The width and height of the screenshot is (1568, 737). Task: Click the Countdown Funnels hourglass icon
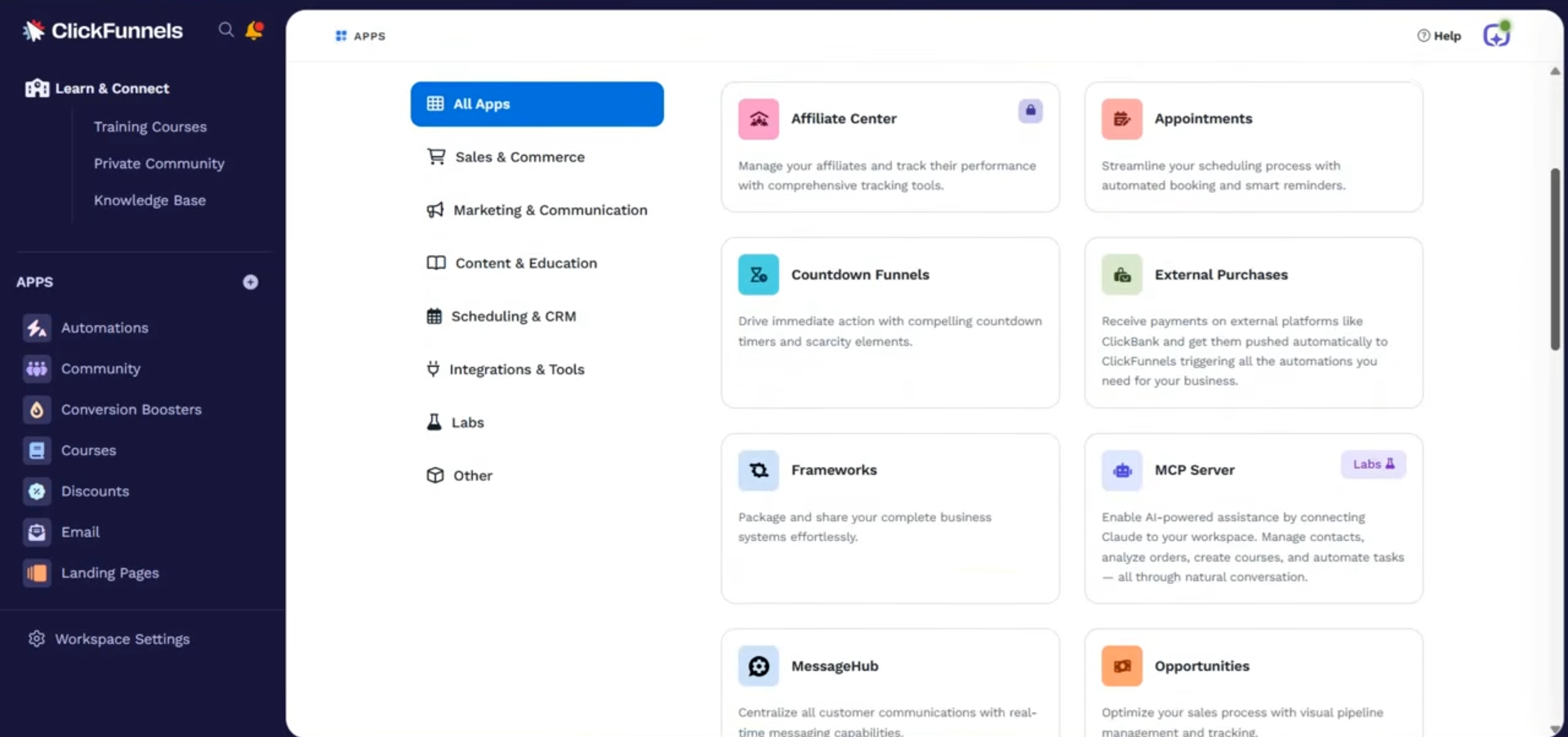[x=759, y=275]
